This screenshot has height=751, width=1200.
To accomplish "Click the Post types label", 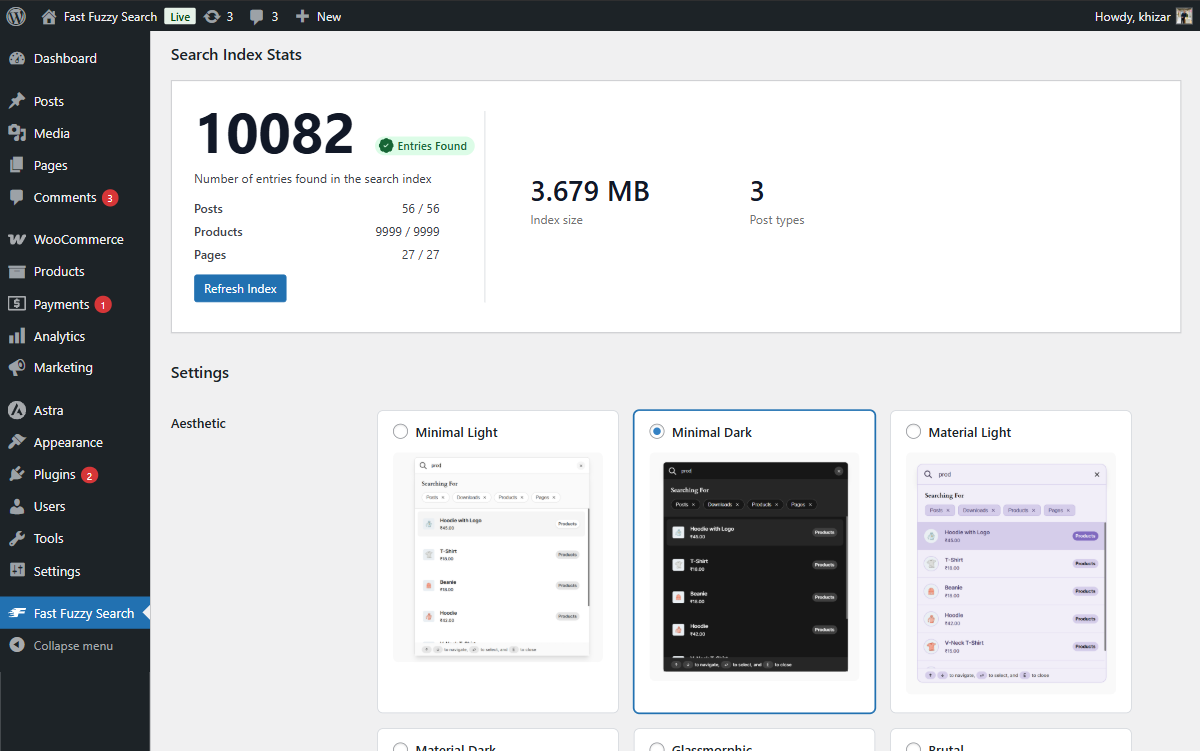I will pos(777,220).
